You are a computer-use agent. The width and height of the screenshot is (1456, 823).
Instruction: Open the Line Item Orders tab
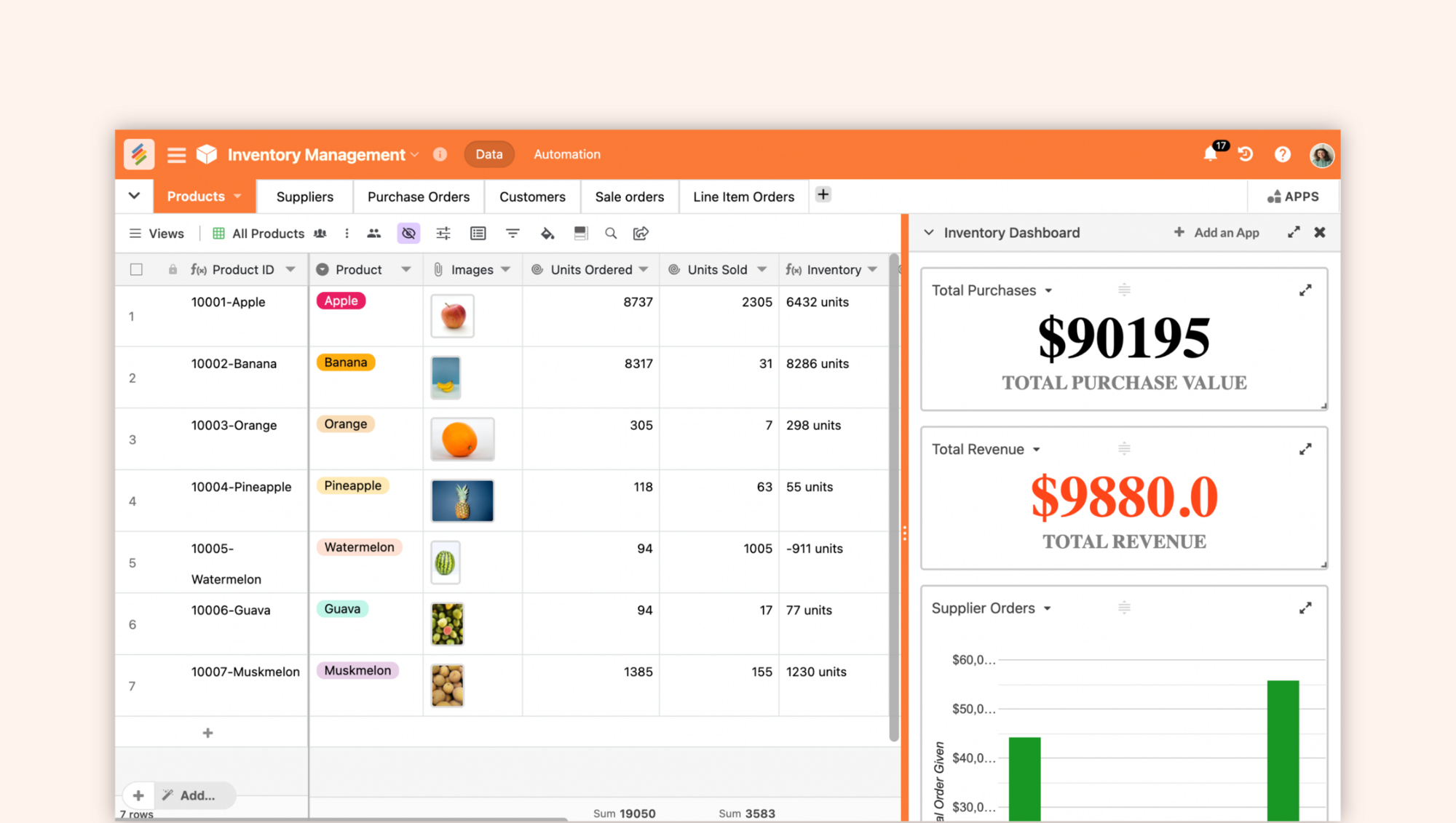[x=743, y=196]
